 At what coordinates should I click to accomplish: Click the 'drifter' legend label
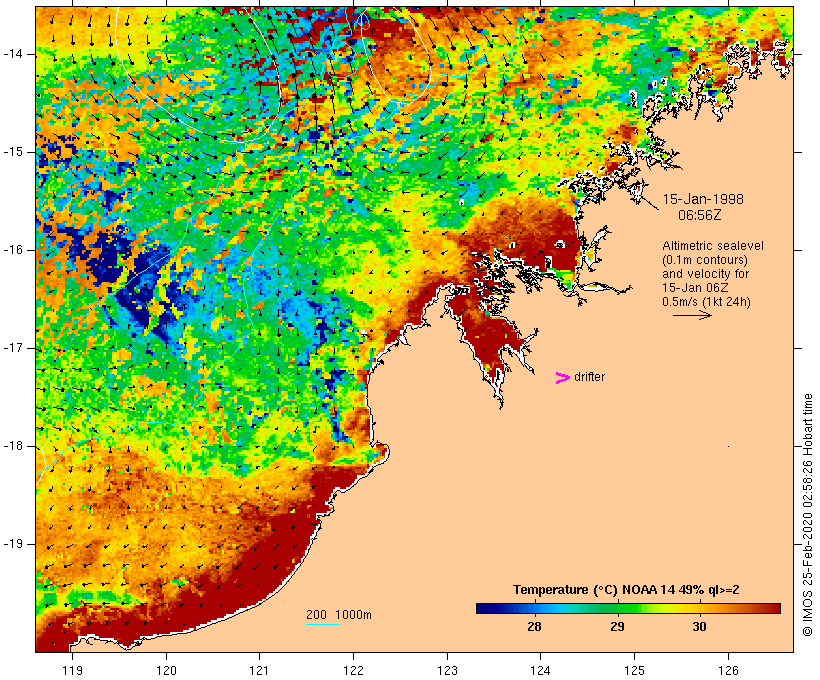[589, 377]
